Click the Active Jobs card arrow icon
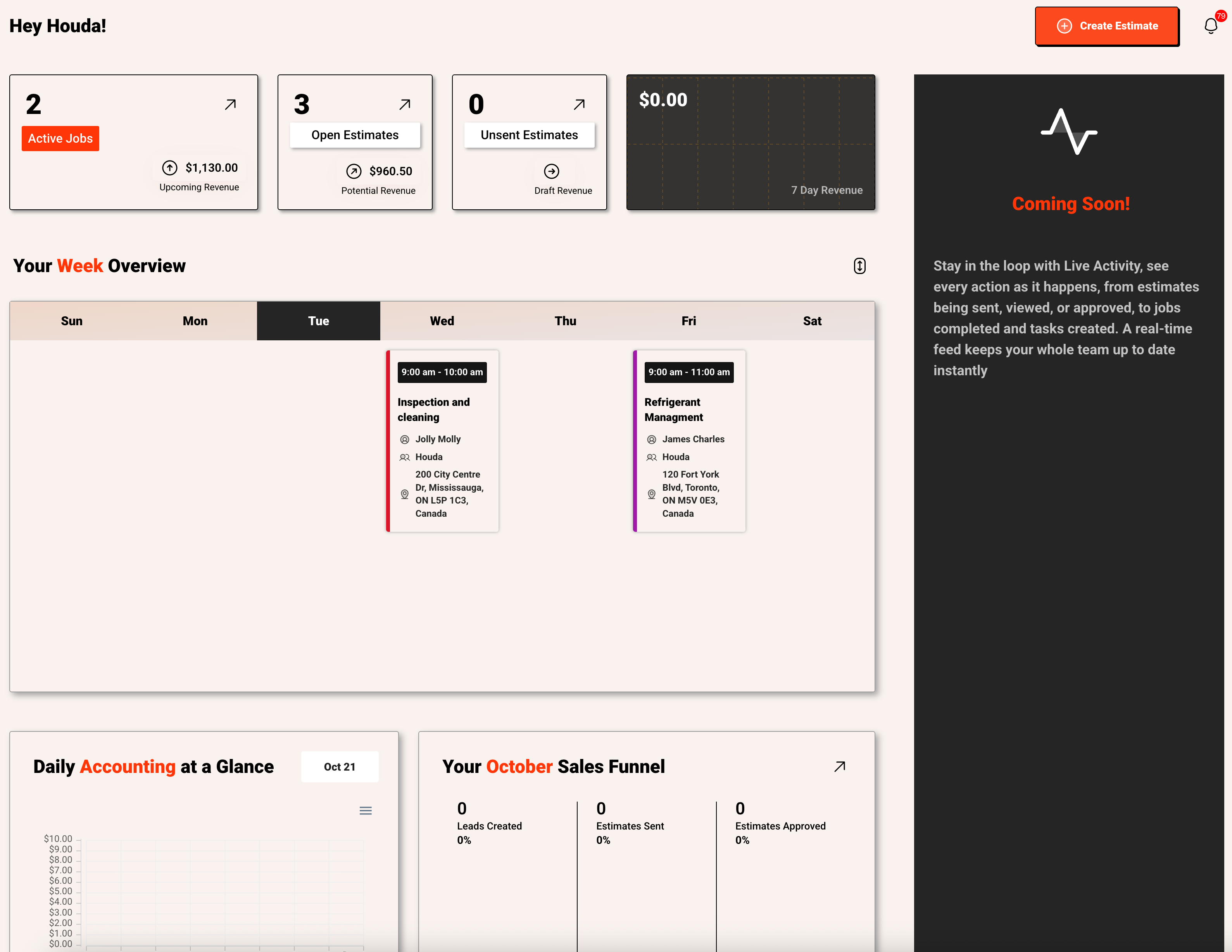1232x952 pixels. pos(230,104)
